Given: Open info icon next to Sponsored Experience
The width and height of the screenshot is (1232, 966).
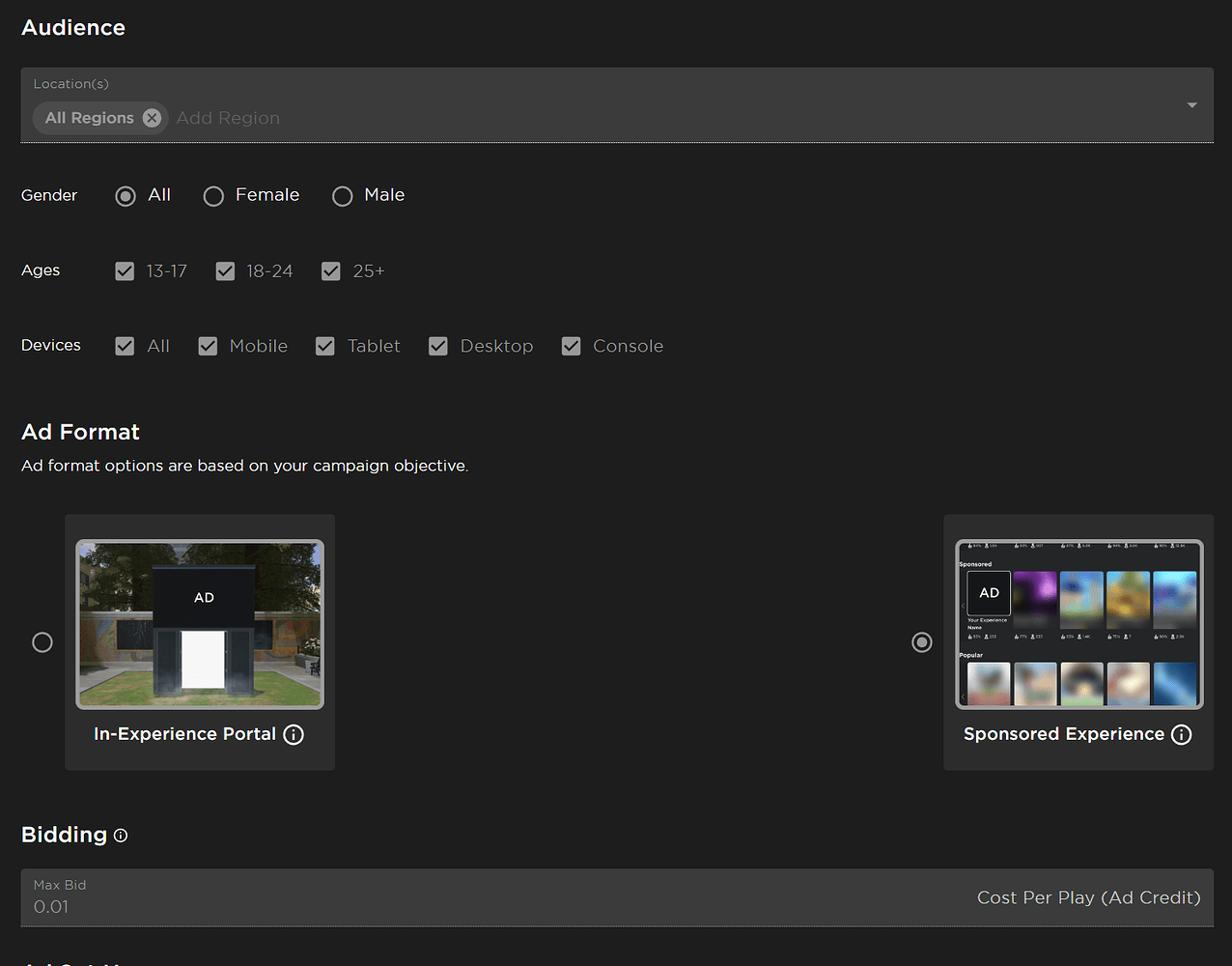Looking at the screenshot, I should click(1181, 734).
